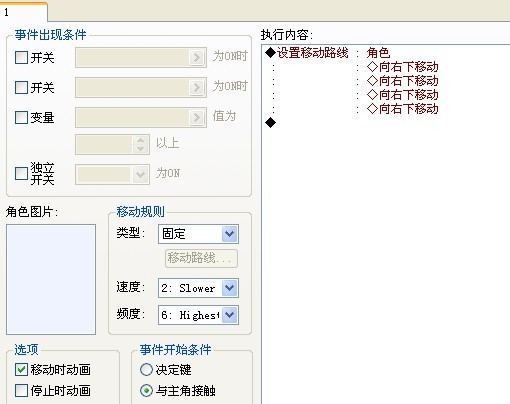This screenshot has height=404, width=510.
Task: Open the second switch selector arrow
Action: click(x=197, y=87)
